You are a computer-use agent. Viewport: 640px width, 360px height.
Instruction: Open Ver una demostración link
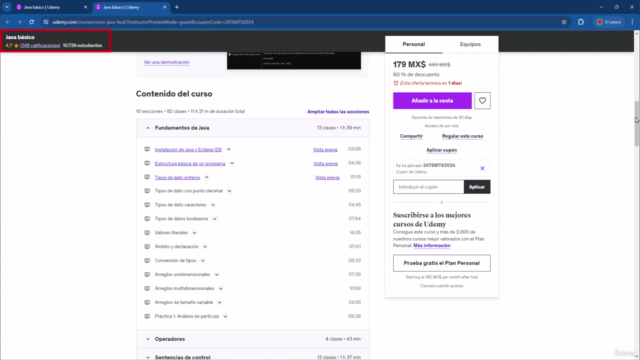click(167, 62)
